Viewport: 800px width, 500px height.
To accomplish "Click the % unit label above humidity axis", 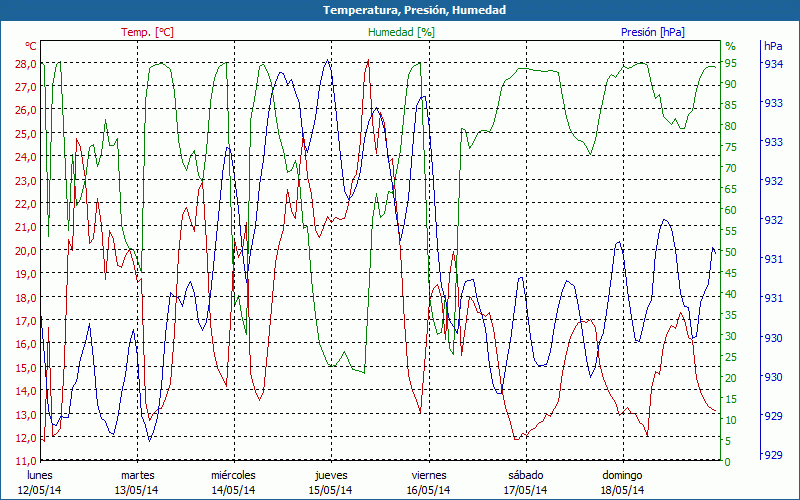I will 730,46.
